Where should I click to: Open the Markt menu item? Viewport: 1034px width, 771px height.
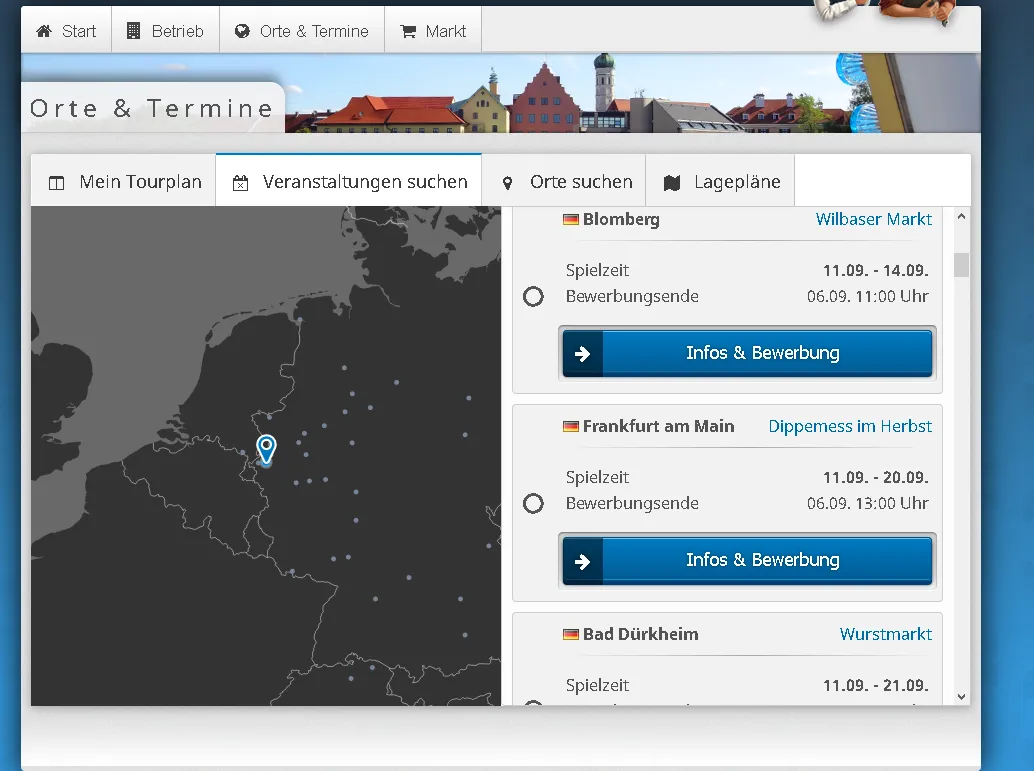(x=433, y=31)
